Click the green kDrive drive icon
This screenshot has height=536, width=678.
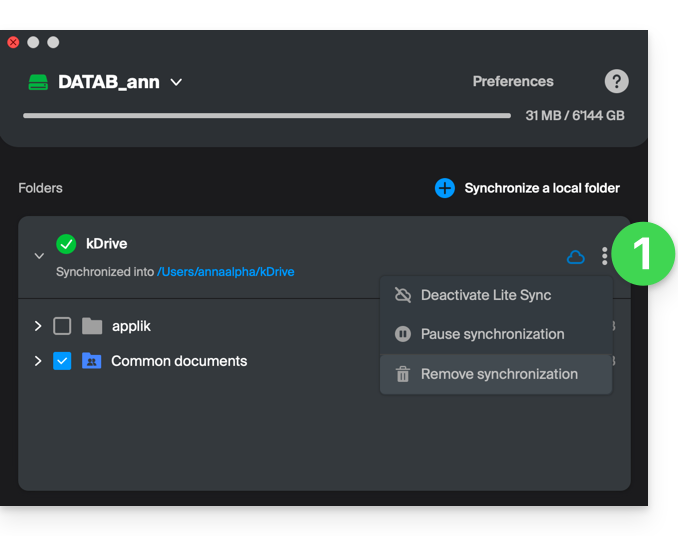pos(38,82)
